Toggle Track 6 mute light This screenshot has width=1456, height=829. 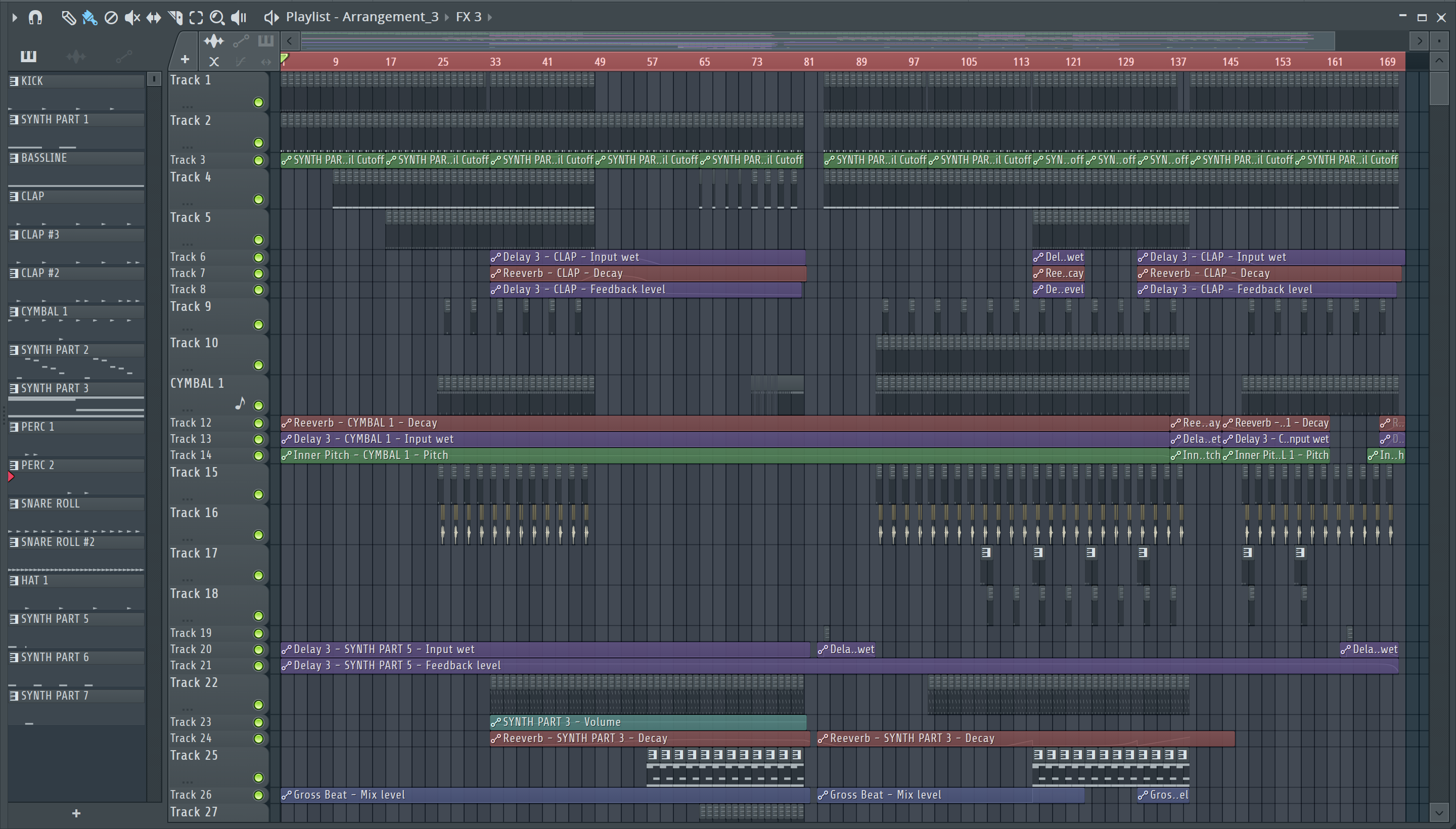point(258,257)
